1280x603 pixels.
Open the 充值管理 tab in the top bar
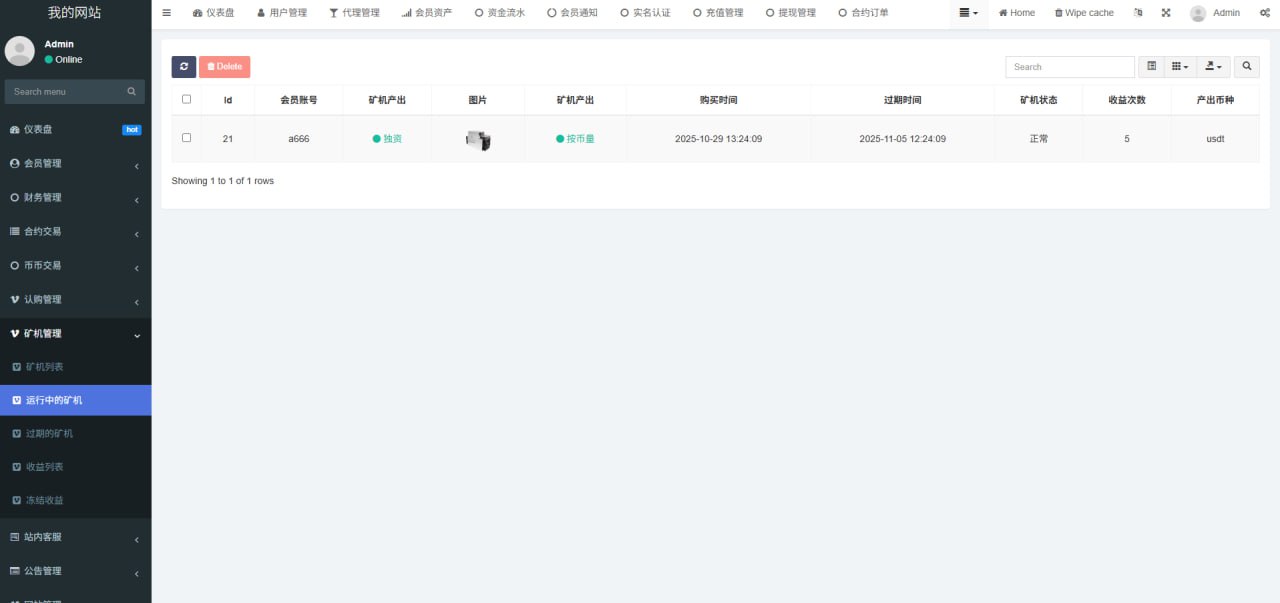[x=718, y=13]
